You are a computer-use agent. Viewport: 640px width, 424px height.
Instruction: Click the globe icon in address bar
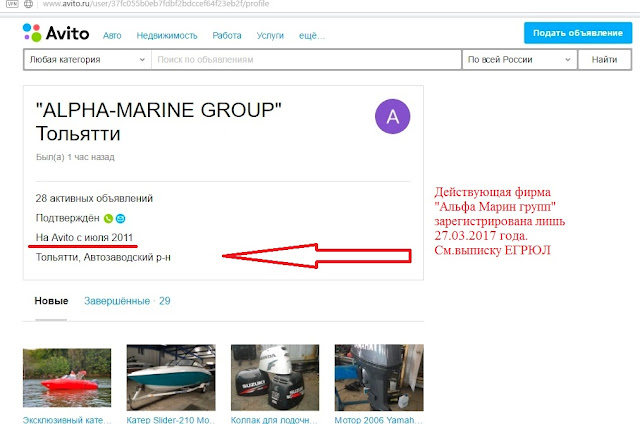(x=29, y=4)
